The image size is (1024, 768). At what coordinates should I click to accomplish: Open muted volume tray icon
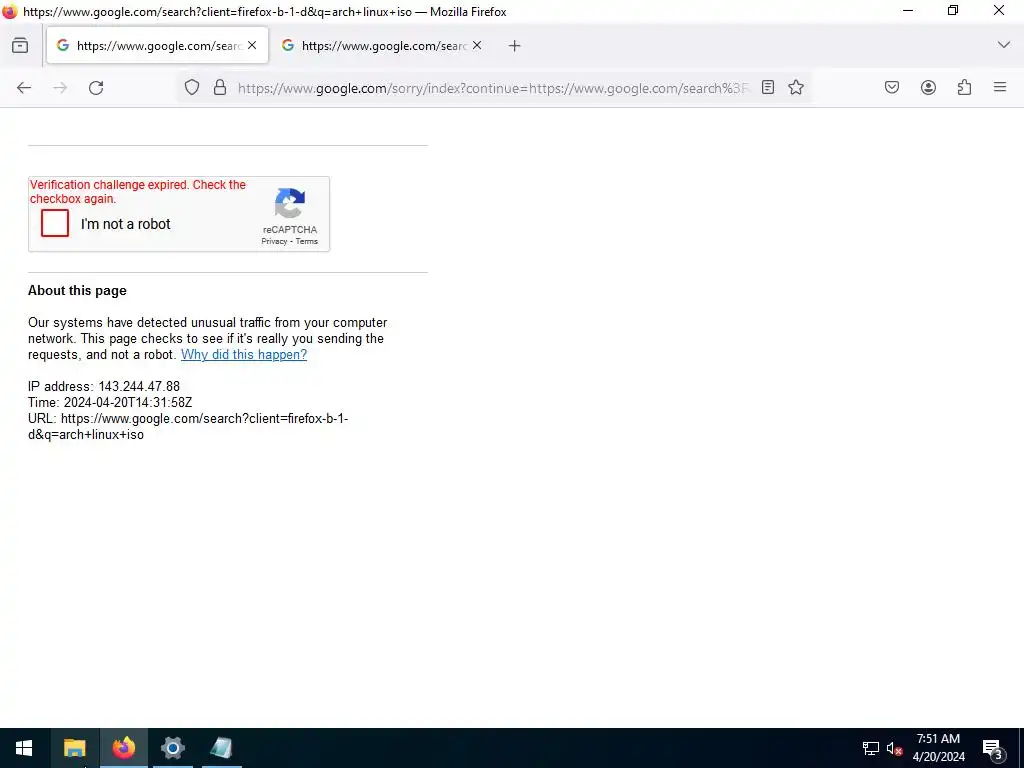pyautogui.click(x=895, y=748)
